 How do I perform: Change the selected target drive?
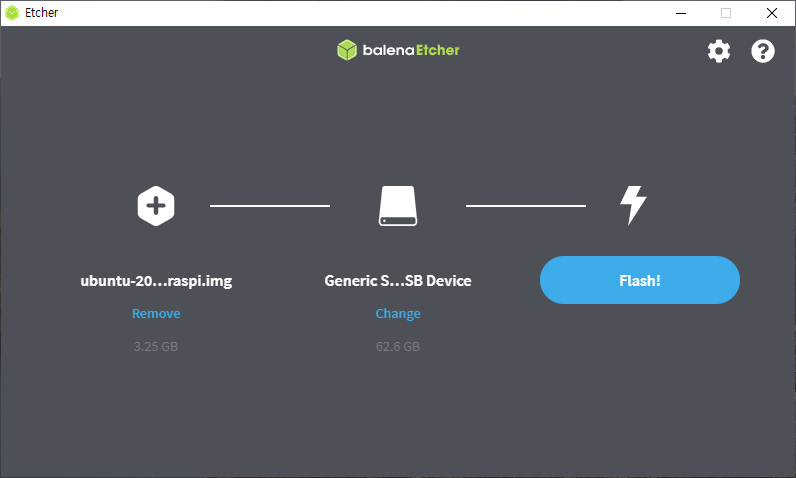[398, 314]
